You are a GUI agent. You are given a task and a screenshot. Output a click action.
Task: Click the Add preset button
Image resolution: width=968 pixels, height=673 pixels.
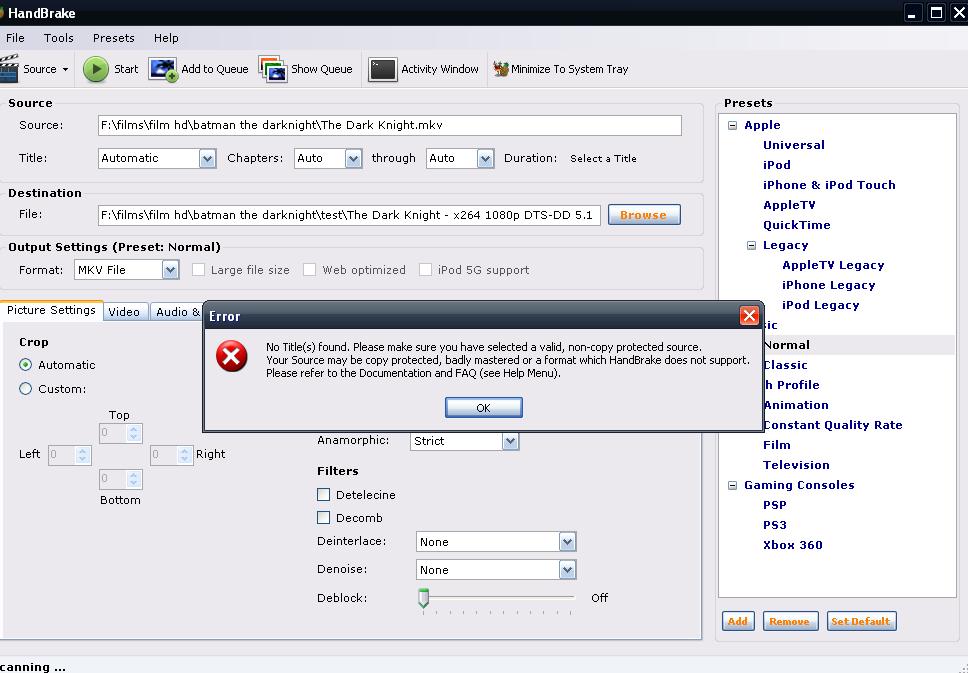[x=738, y=621]
